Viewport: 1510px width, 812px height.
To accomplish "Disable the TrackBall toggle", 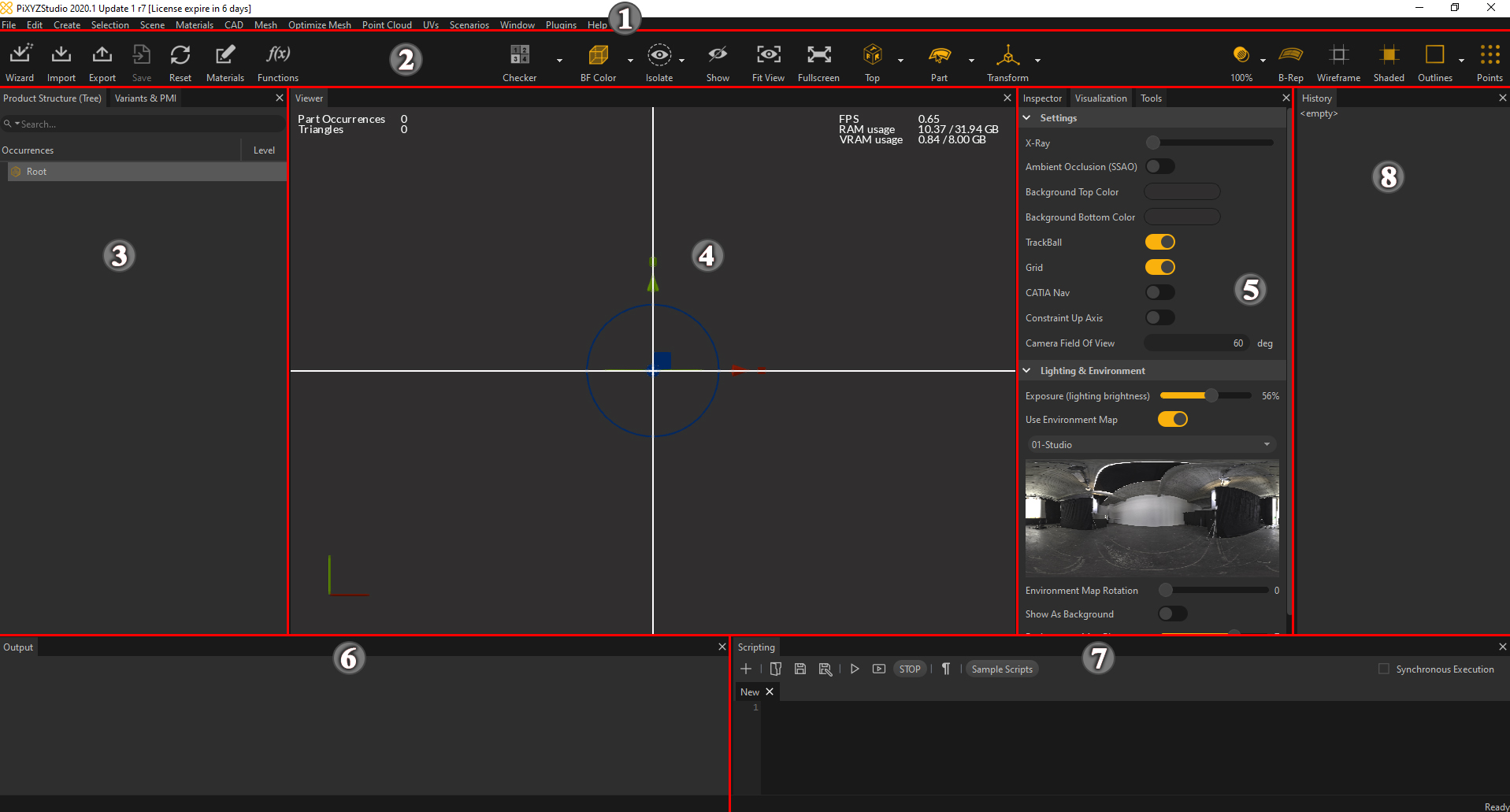I will tap(1159, 242).
